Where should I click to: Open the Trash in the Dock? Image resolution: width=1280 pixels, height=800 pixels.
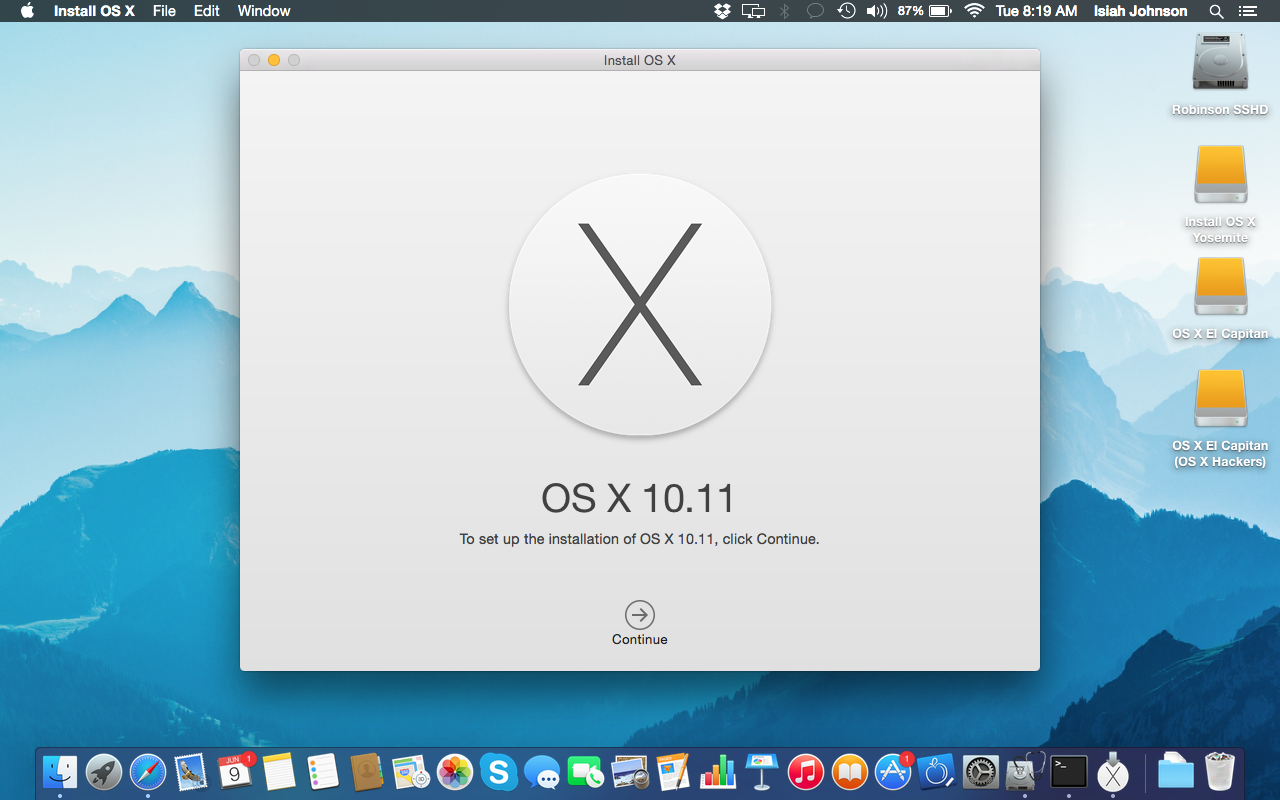tap(1220, 771)
